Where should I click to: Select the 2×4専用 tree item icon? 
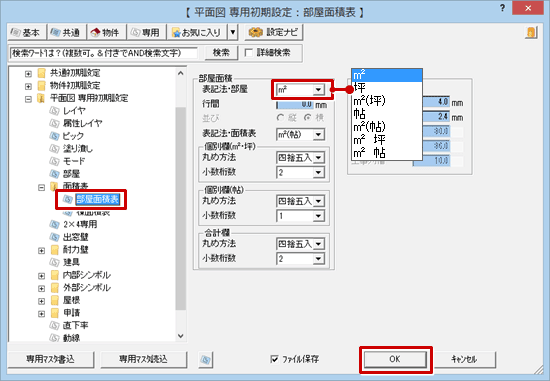coord(54,225)
